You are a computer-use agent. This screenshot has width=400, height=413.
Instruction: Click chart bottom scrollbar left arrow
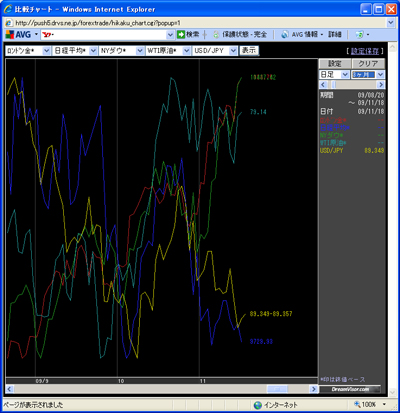click(9, 389)
